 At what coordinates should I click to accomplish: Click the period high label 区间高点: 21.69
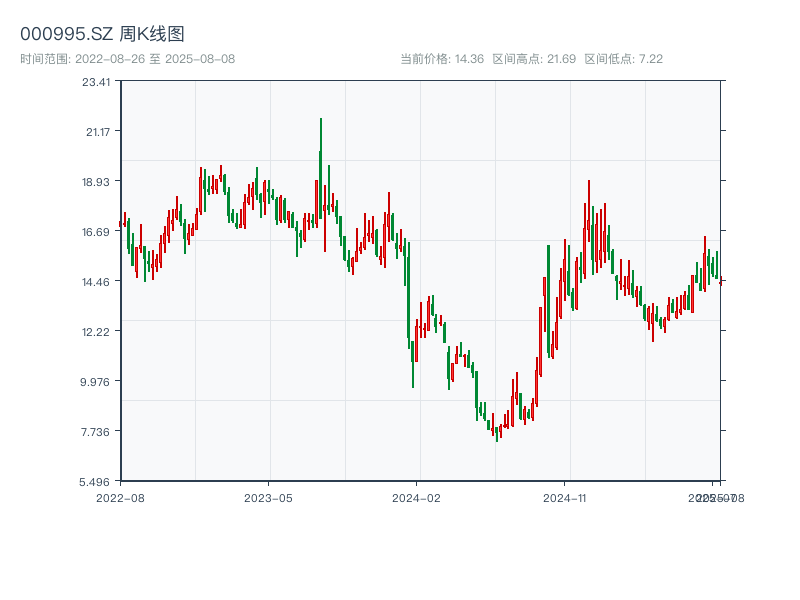click(x=534, y=59)
